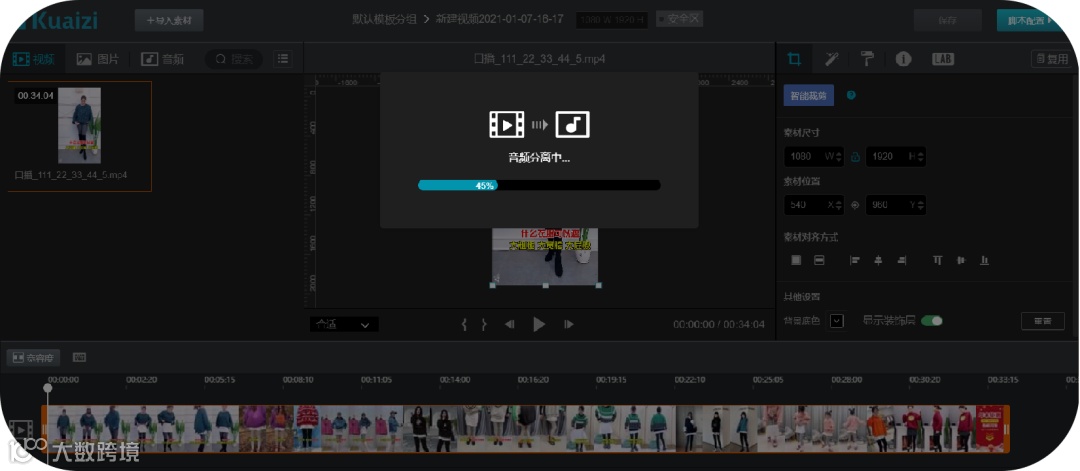Click the 45% audio separation progress bar
Image resolution: width=1080 pixels, height=471 pixels.
coord(539,185)
